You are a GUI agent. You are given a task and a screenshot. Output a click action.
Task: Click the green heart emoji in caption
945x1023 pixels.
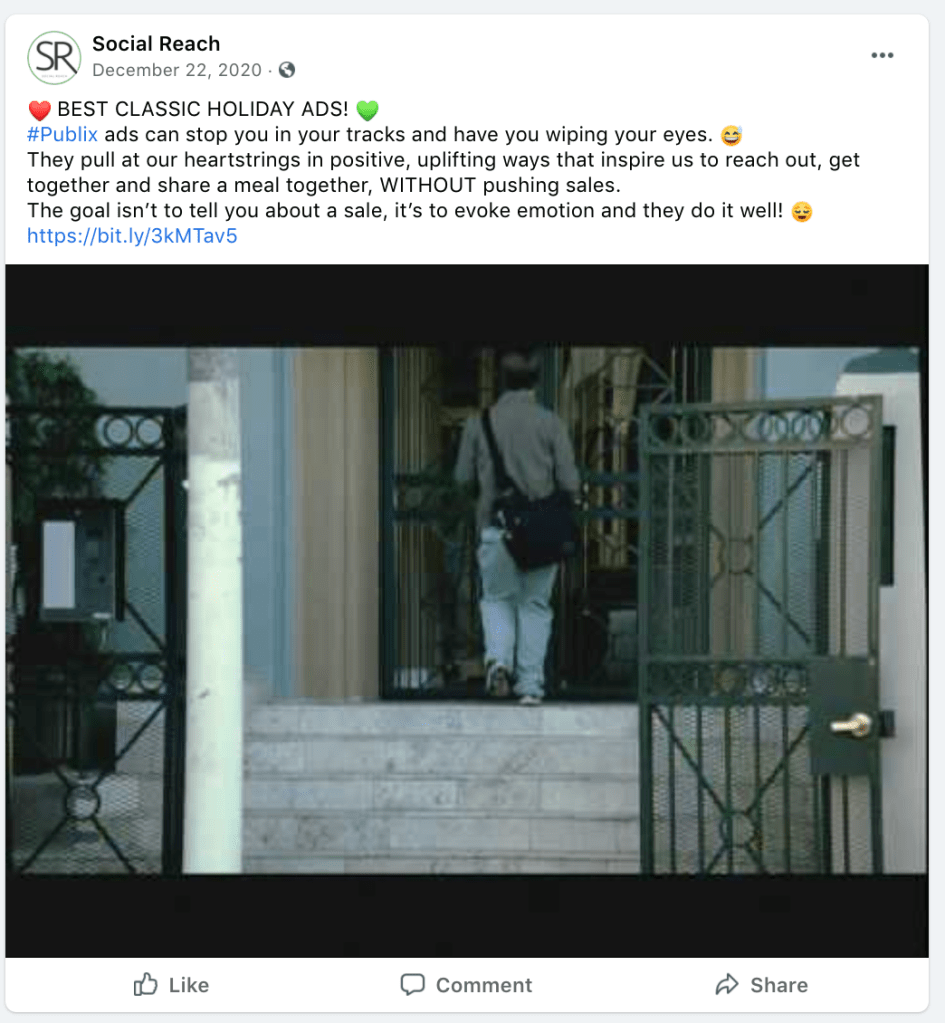click(x=367, y=110)
